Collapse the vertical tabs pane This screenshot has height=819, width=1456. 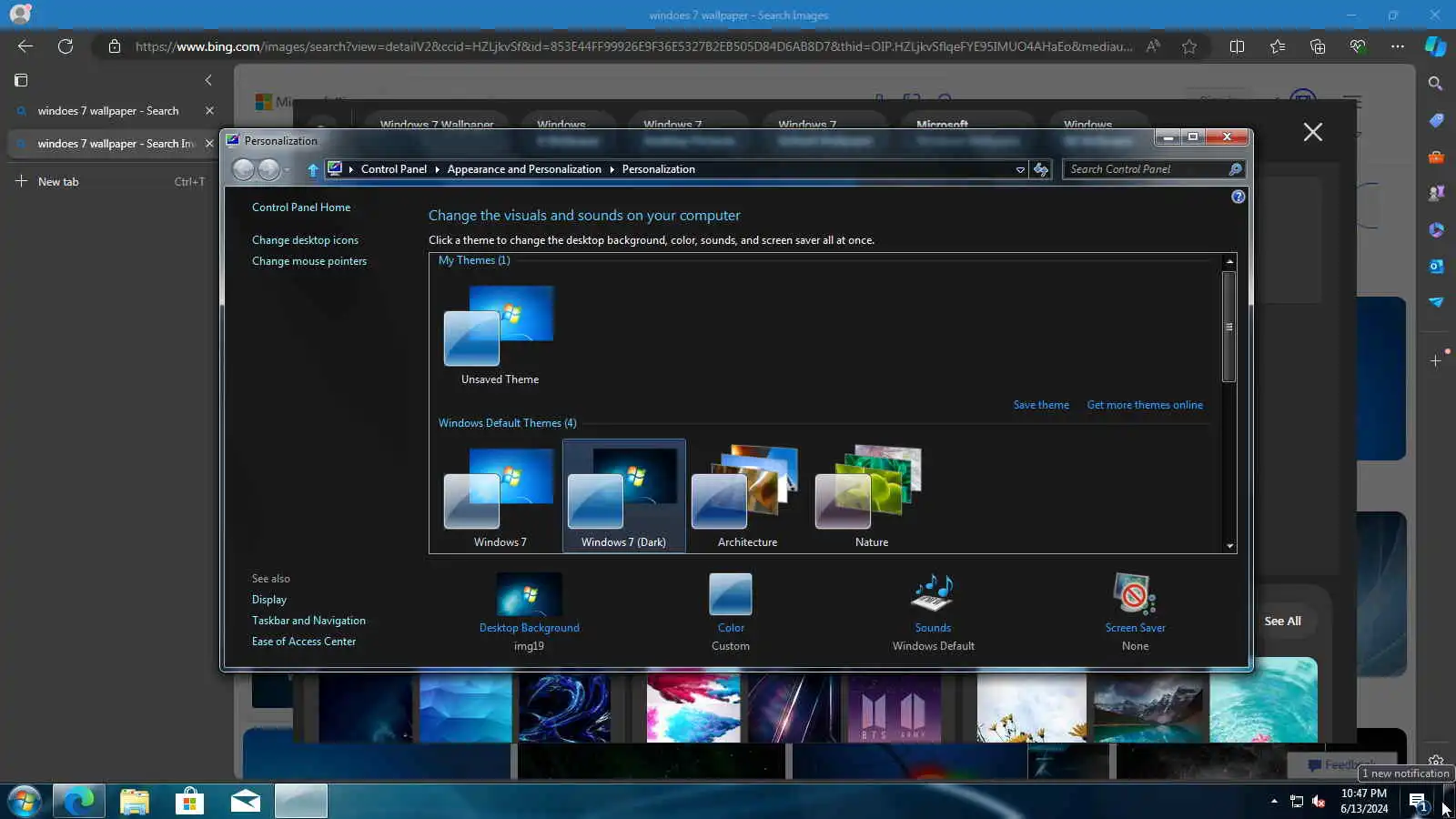[x=208, y=80]
